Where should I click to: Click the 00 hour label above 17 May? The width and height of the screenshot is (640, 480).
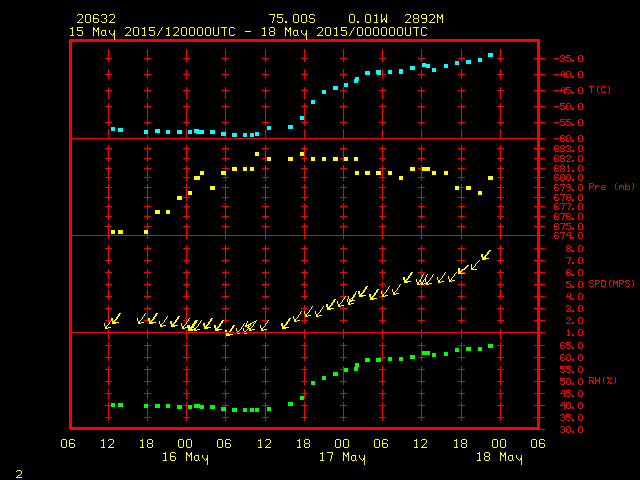(x=342, y=444)
